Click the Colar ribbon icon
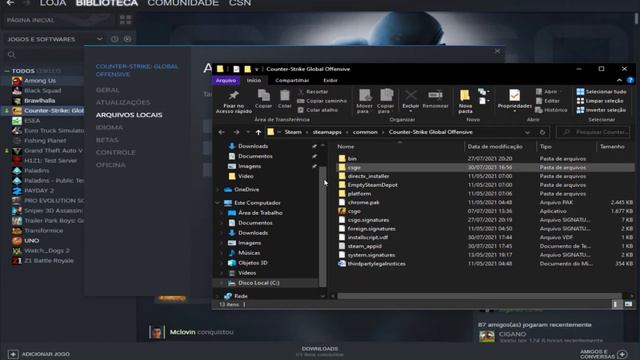Image resolution: width=640 pixels, height=360 pixels. coord(284,96)
